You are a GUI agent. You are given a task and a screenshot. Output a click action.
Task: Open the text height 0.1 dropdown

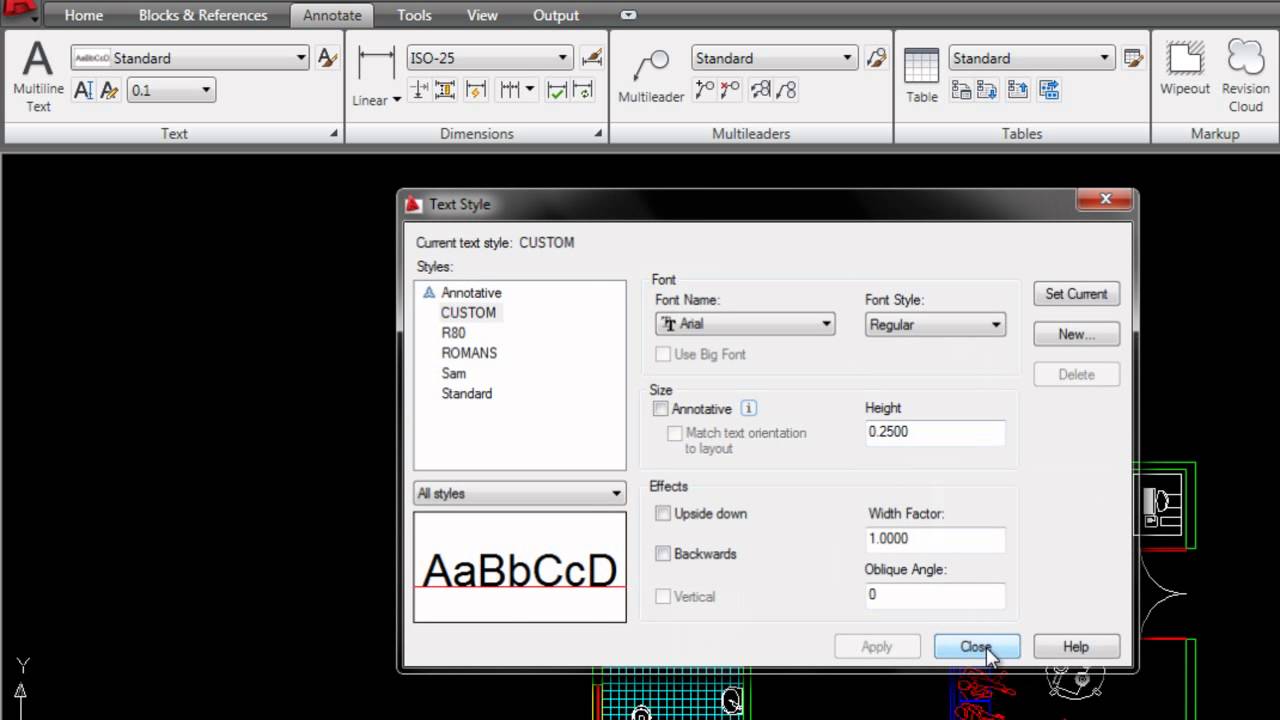pos(171,90)
